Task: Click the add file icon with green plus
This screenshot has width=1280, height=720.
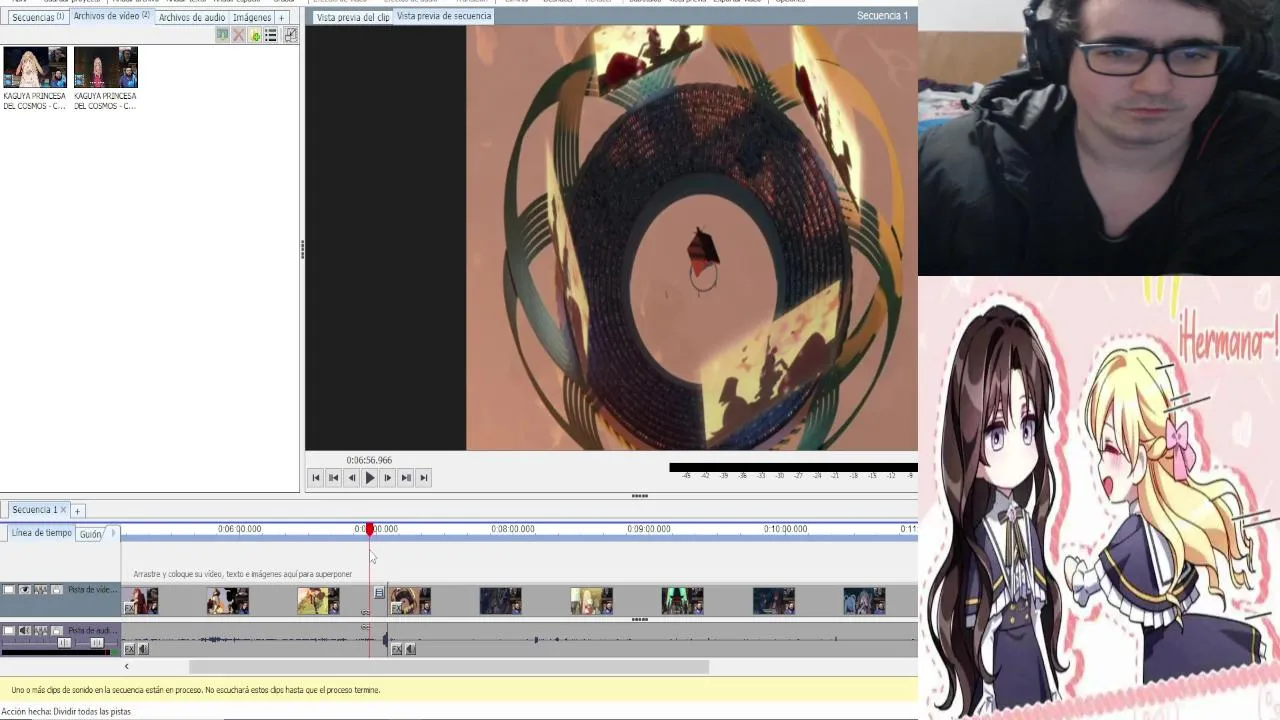Action: [255, 35]
